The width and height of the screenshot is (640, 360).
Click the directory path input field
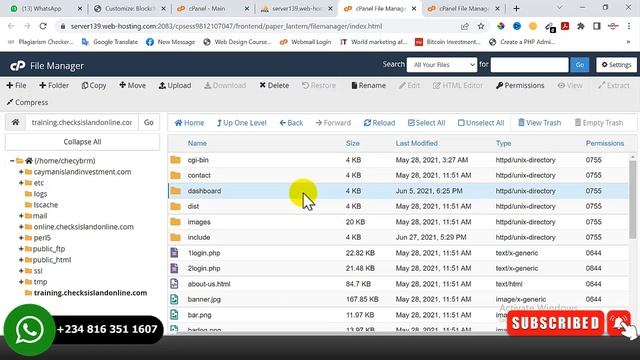82,122
